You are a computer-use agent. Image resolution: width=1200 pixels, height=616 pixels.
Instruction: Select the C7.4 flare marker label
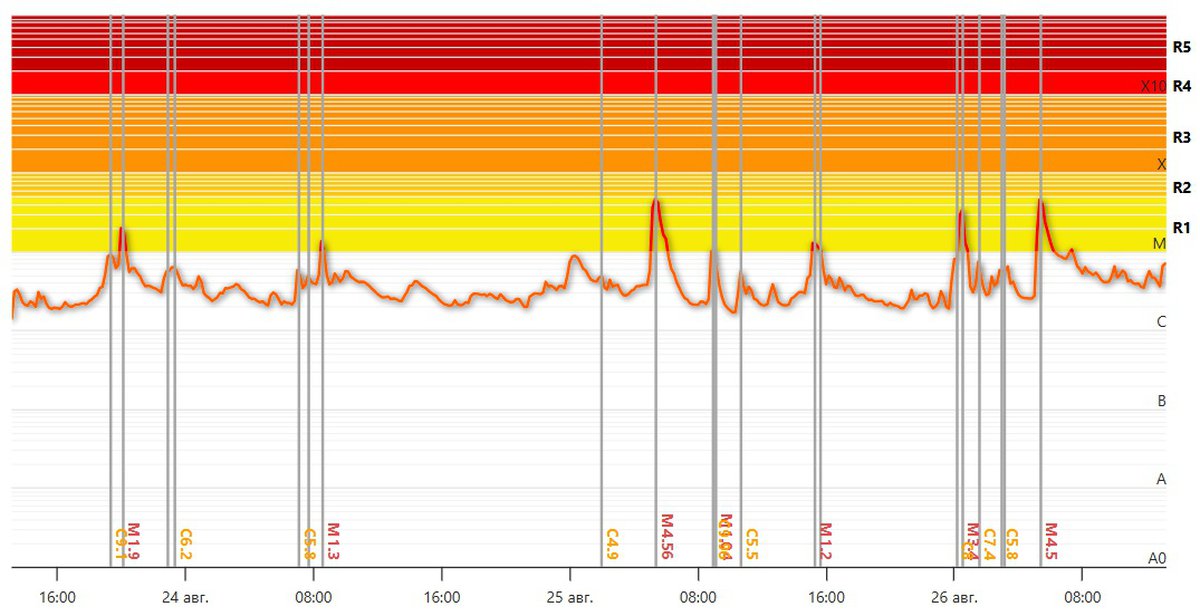click(x=990, y=543)
